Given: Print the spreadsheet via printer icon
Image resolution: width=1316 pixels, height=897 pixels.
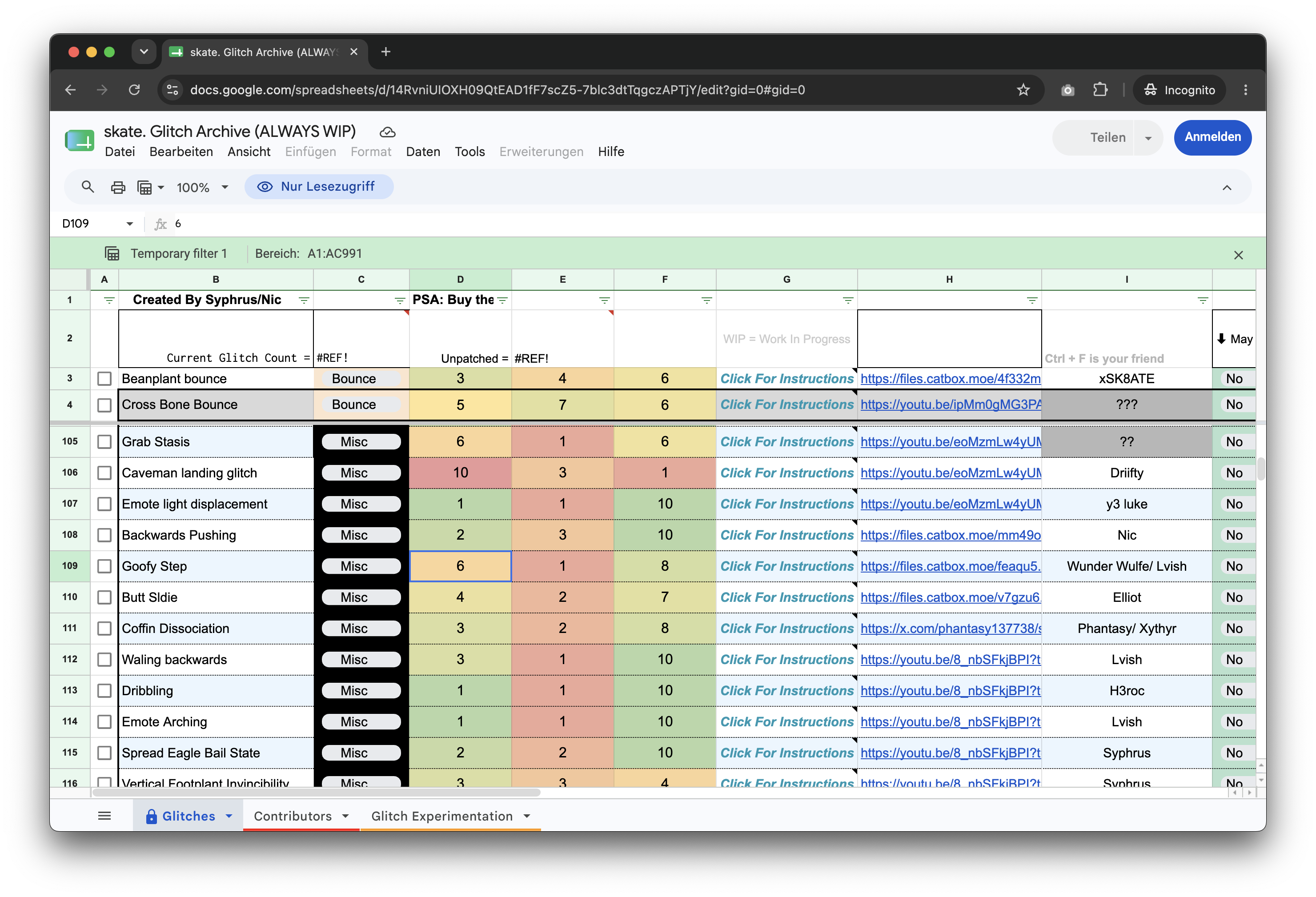Looking at the screenshot, I should [x=118, y=187].
